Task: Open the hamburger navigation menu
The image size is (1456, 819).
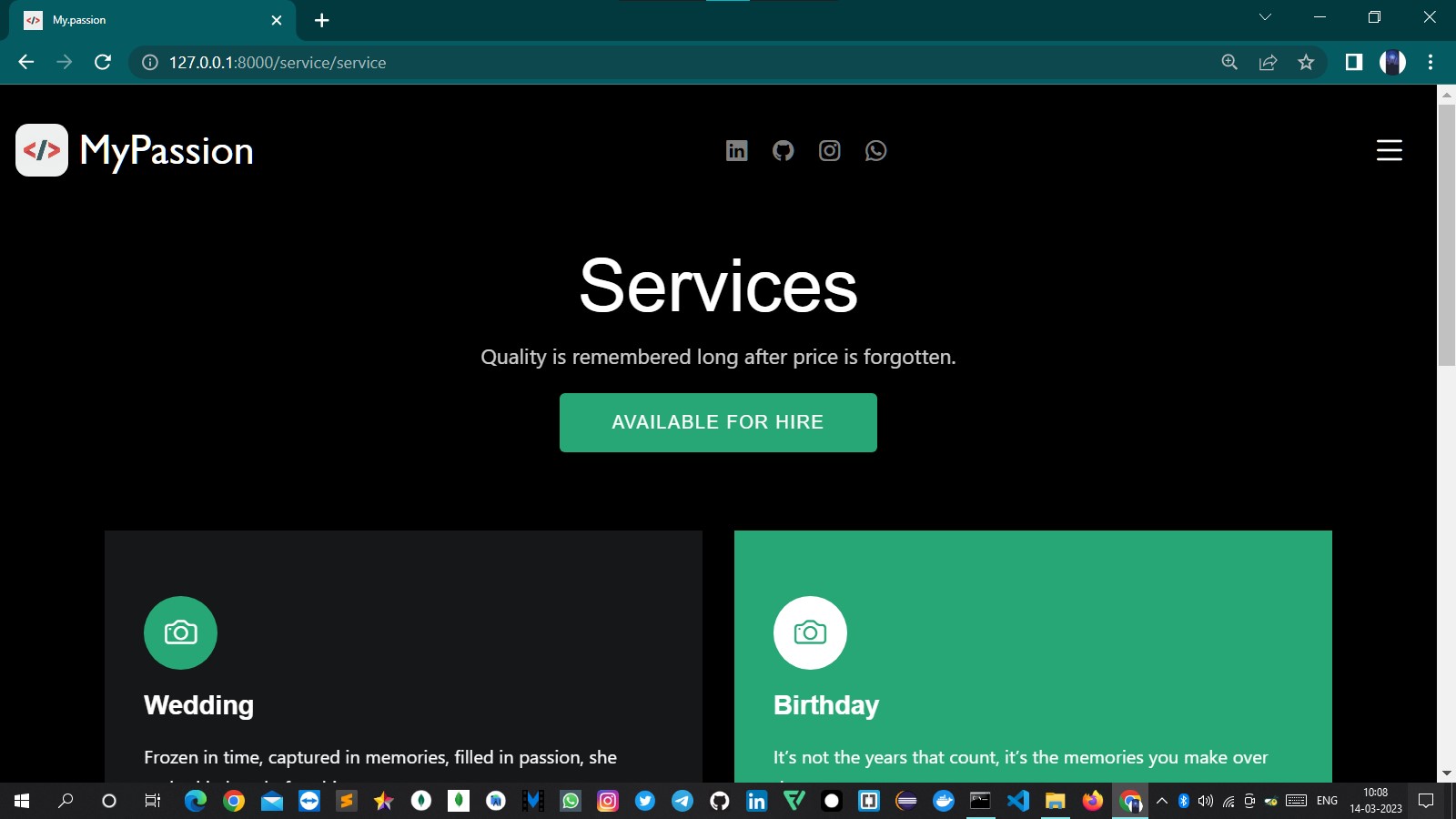Action: click(1389, 150)
